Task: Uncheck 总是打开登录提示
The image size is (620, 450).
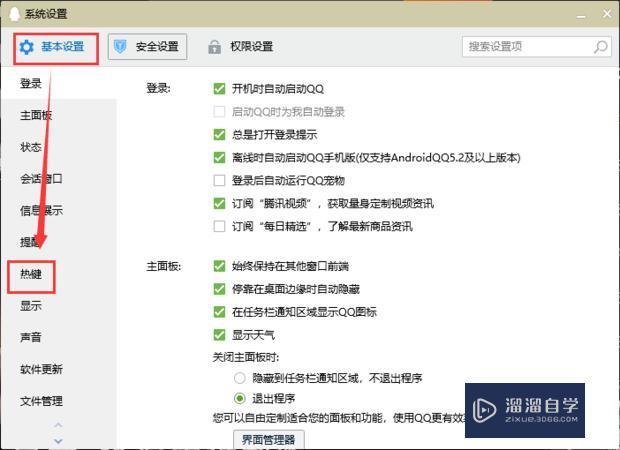Action: pos(219,134)
